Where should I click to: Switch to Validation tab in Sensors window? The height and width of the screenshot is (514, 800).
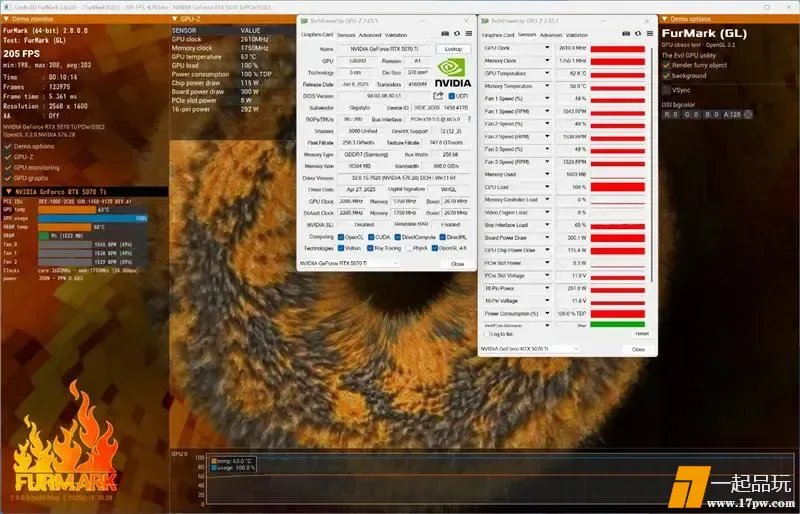577,35
